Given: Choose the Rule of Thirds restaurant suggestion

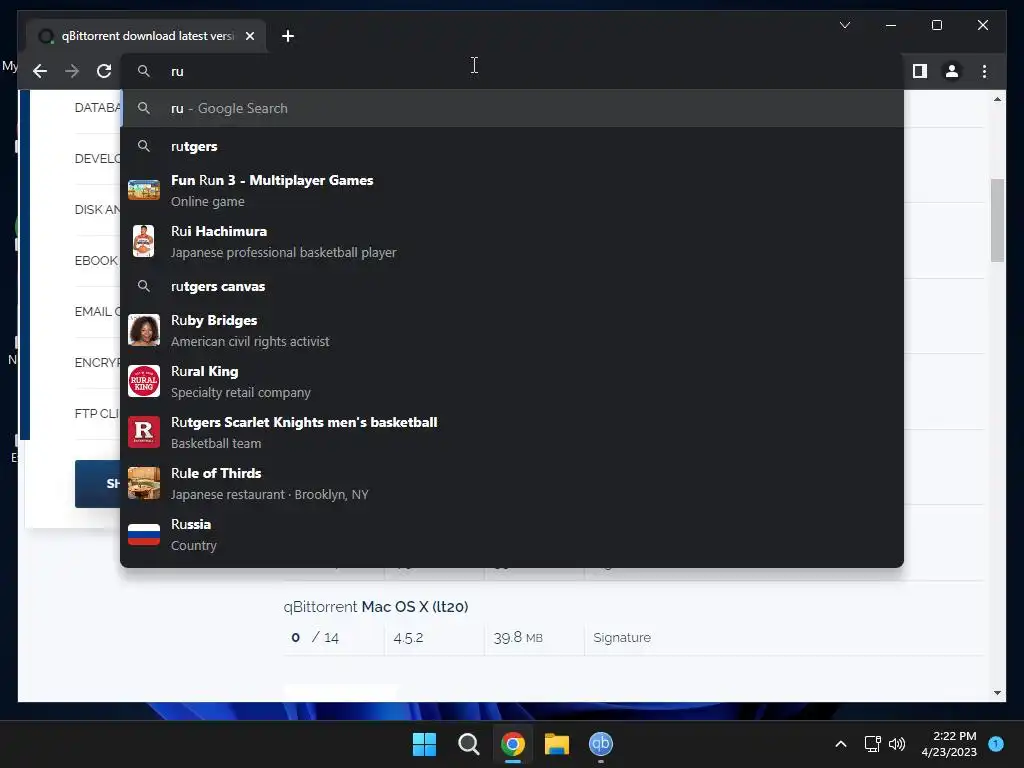Looking at the screenshot, I should coord(512,483).
